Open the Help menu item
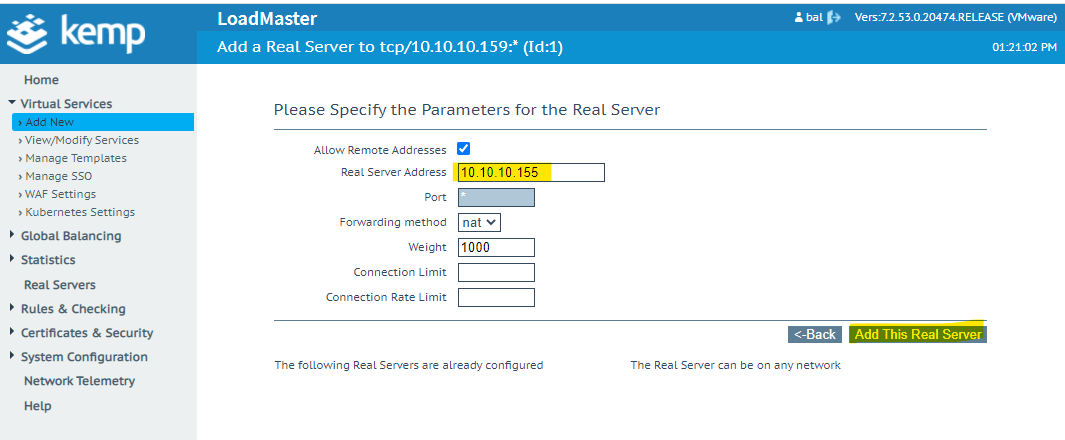1065x440 pixels. click(x=37, y=406)
